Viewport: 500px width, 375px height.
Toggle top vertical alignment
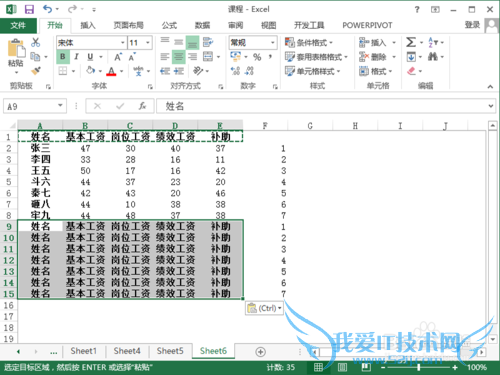[165, 42]
